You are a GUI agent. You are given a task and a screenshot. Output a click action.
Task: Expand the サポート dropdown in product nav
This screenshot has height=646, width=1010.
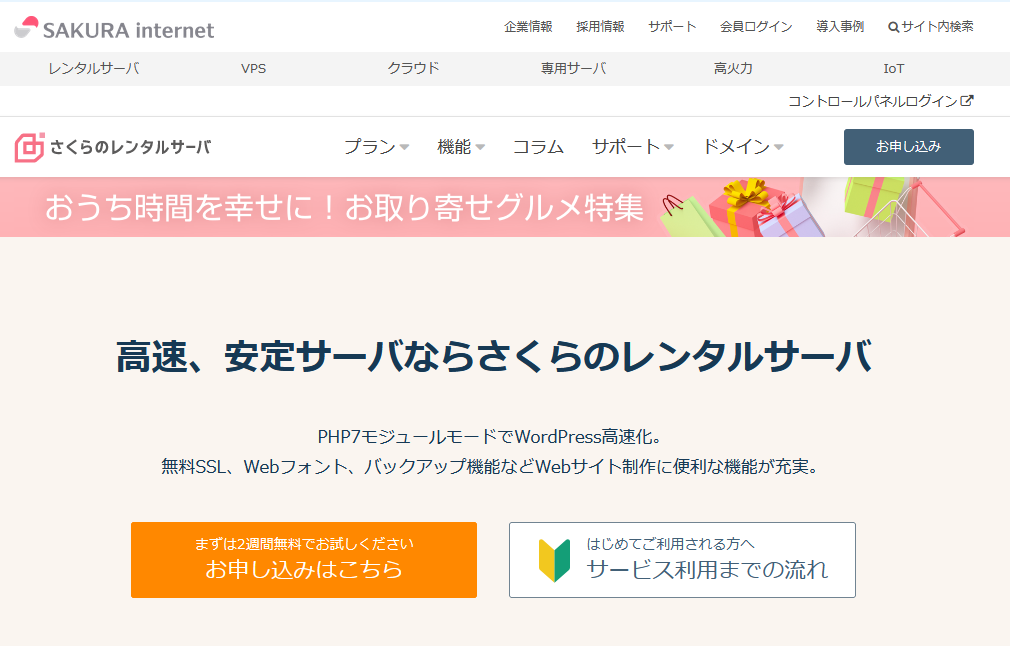click(x=632, y=147)
